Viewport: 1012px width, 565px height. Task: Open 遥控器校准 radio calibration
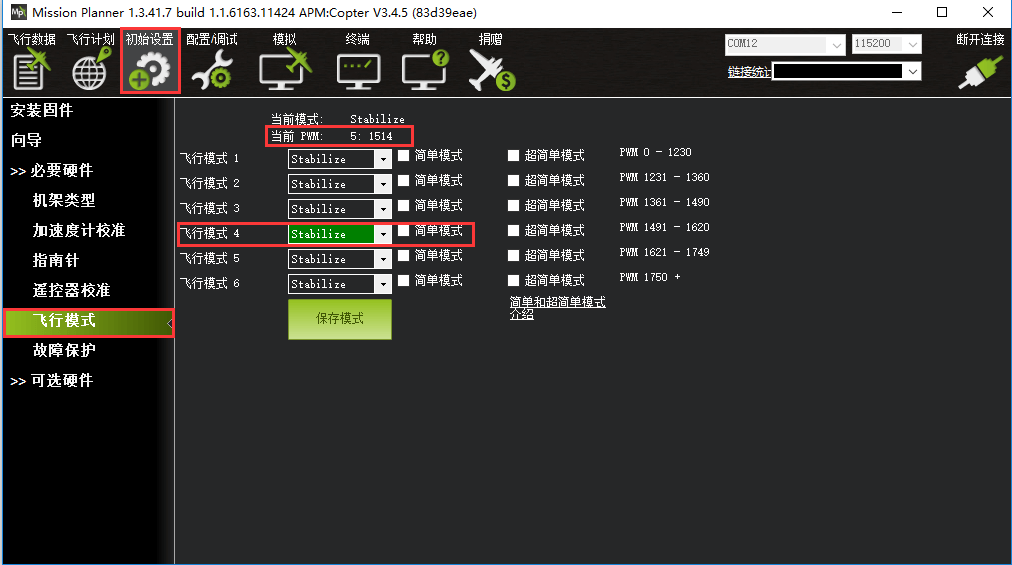pyautogui.click(x=72, y=291)
